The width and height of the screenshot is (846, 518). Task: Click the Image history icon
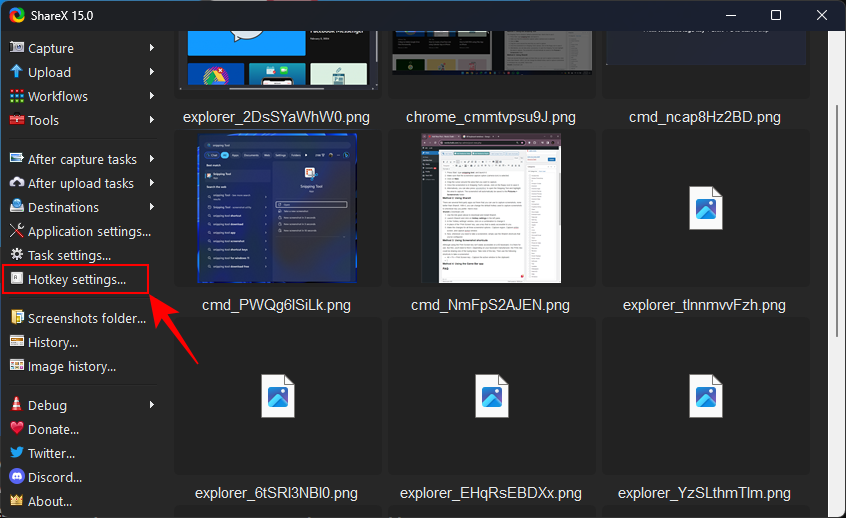(17, 365)
